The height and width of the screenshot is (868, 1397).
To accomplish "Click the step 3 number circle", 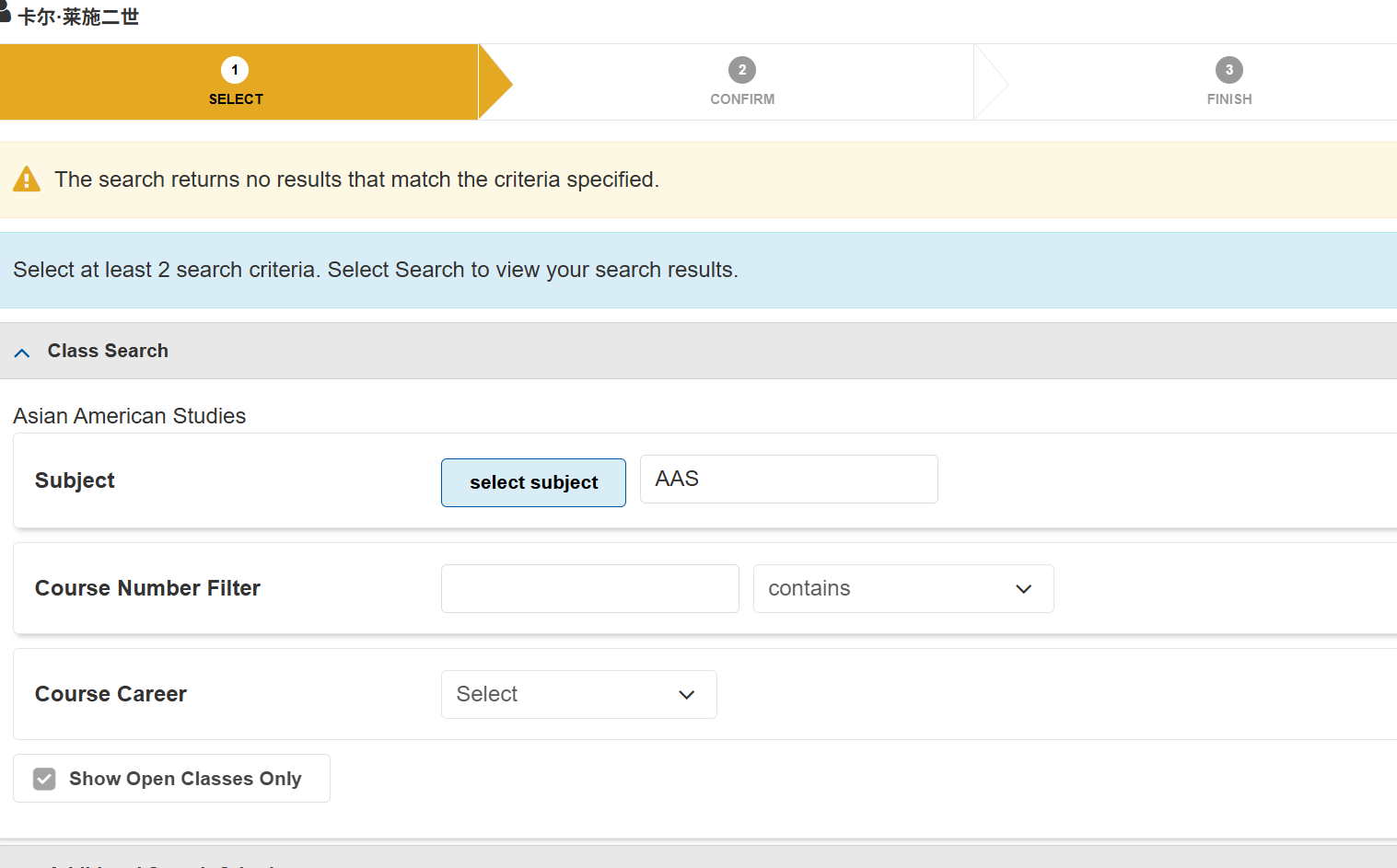I will tap(1228, 70).
